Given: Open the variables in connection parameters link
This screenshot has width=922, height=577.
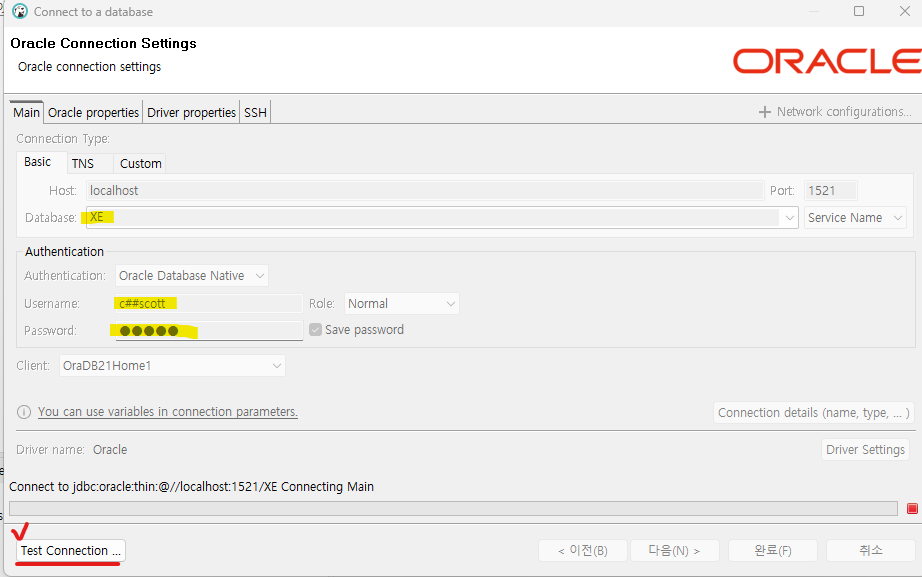Looking at the screenshot, I should [168, 412].
